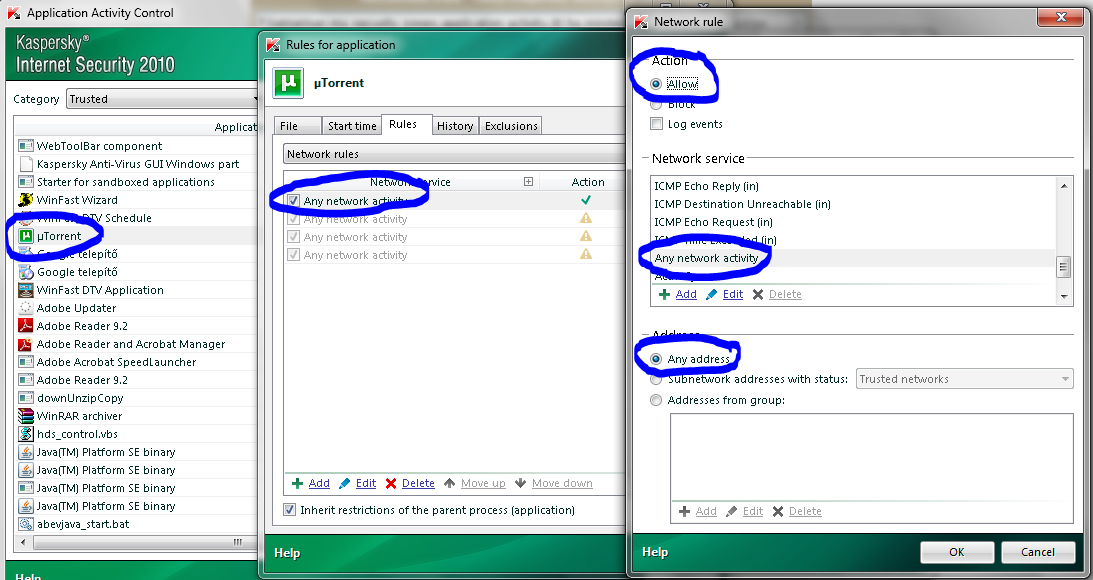The width and height of the screenshot is (1093, 580).
Task: Click the WinFast DTV Application icon
Action: [x=26, y=290]
